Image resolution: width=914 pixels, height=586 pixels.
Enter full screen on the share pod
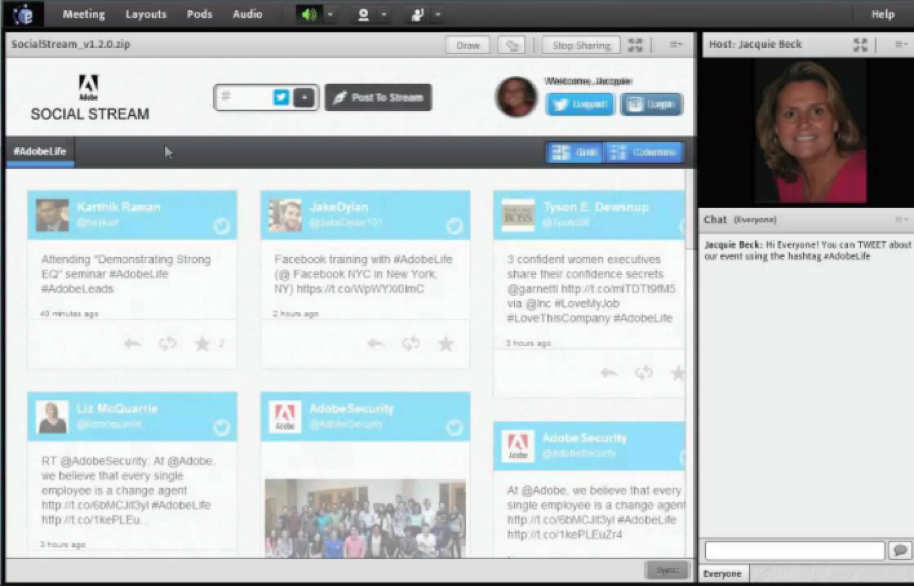[637, 45]
